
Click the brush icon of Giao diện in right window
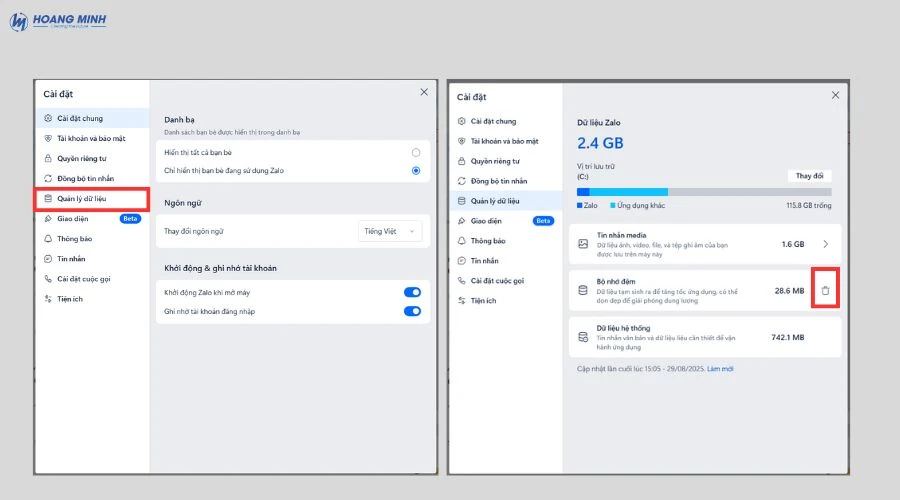[461, 221]
